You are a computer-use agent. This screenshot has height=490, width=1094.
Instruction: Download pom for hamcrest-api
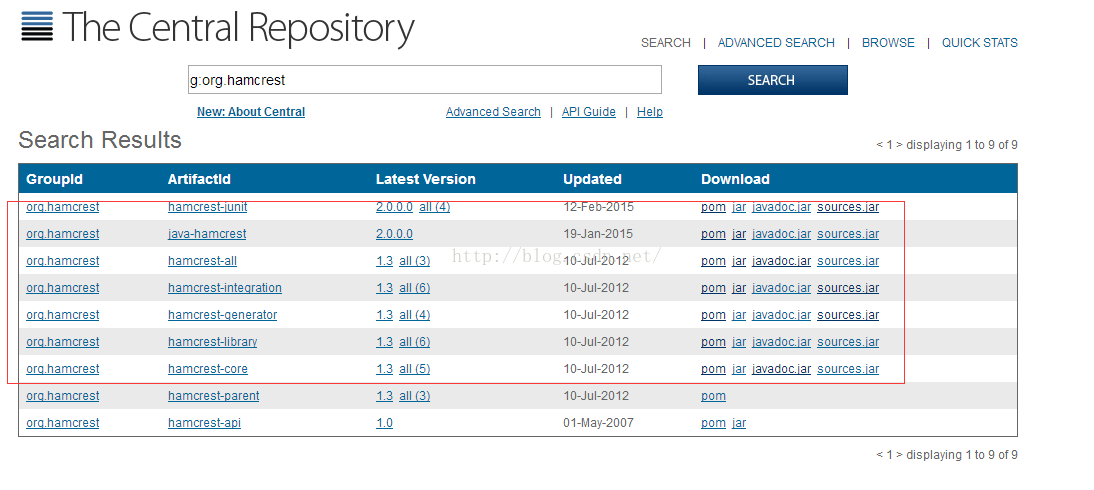click(x=713, y=423)
